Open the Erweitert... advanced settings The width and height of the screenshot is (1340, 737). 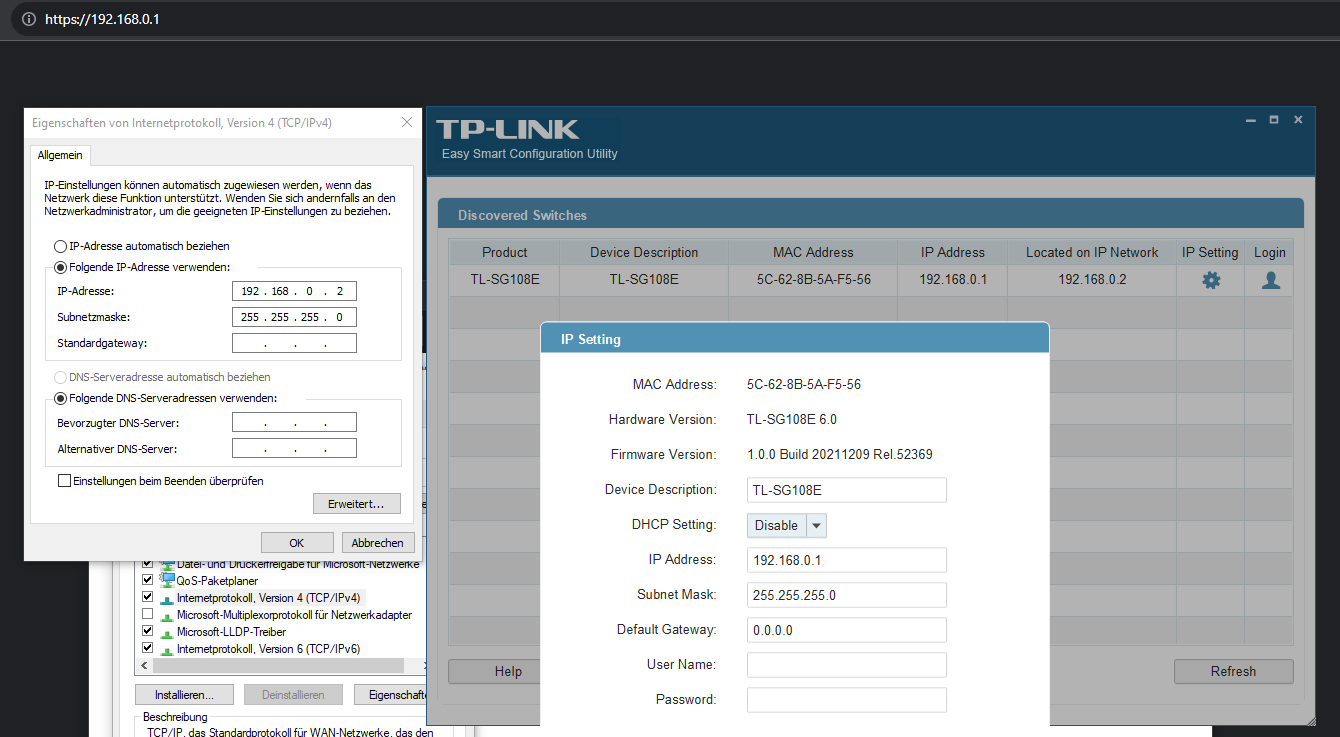(357, 504)
